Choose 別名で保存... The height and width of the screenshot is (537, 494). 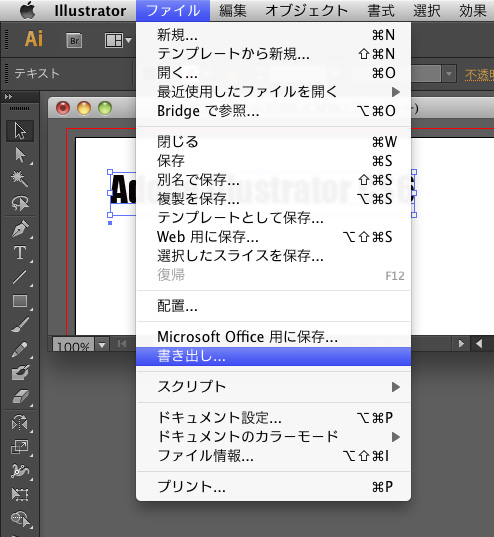273,179
